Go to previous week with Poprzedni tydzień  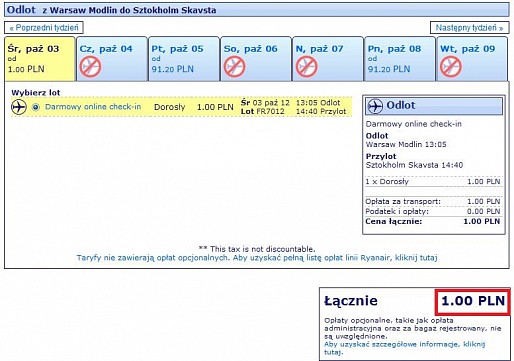pyautogui.click(x=44, y=28)
